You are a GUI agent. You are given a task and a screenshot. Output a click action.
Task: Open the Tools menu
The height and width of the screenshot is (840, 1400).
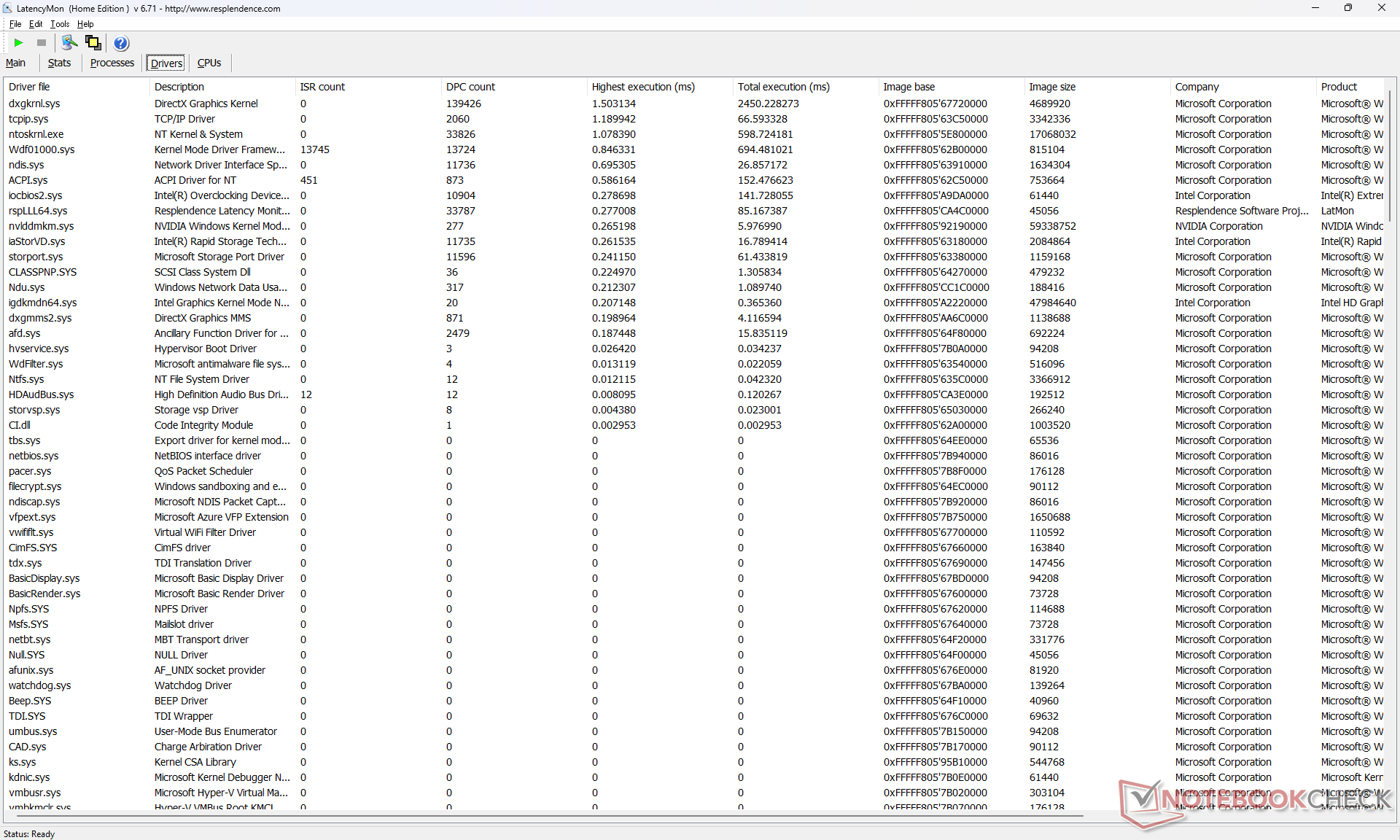pyautogui.click(x=60, y=24)
